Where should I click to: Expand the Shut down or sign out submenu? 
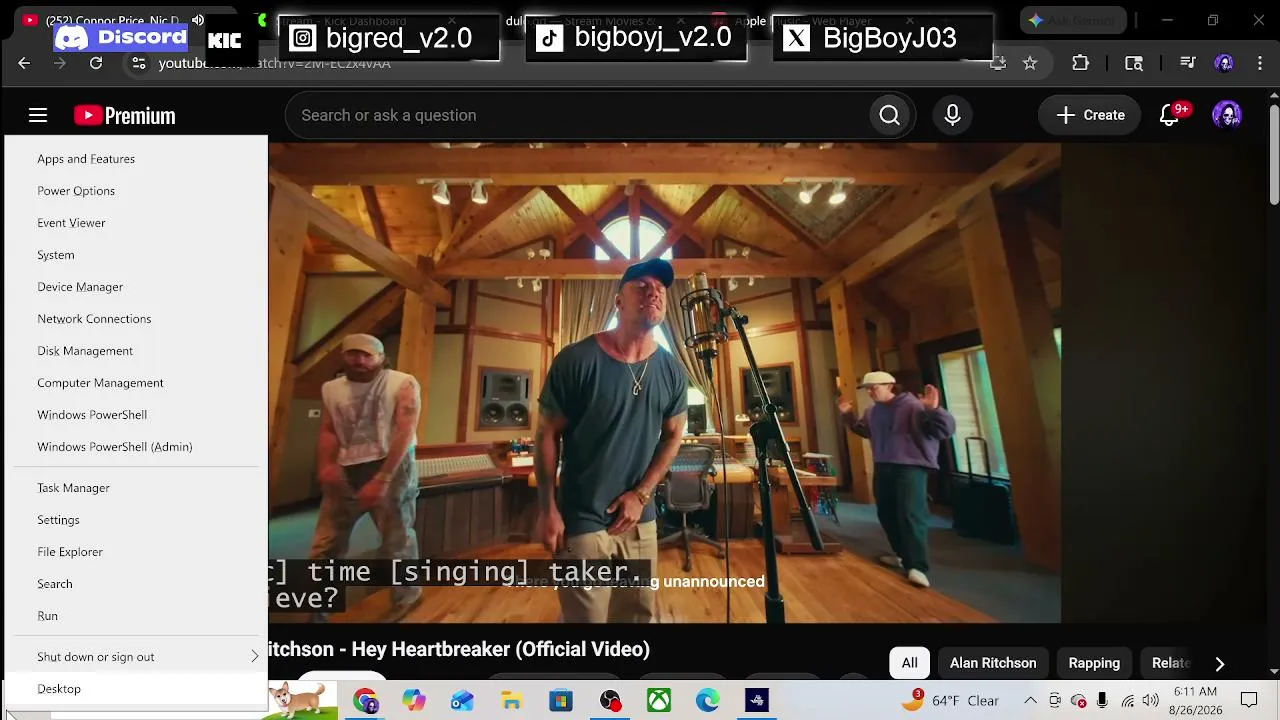pyautogui.click(x=137, y=657)
